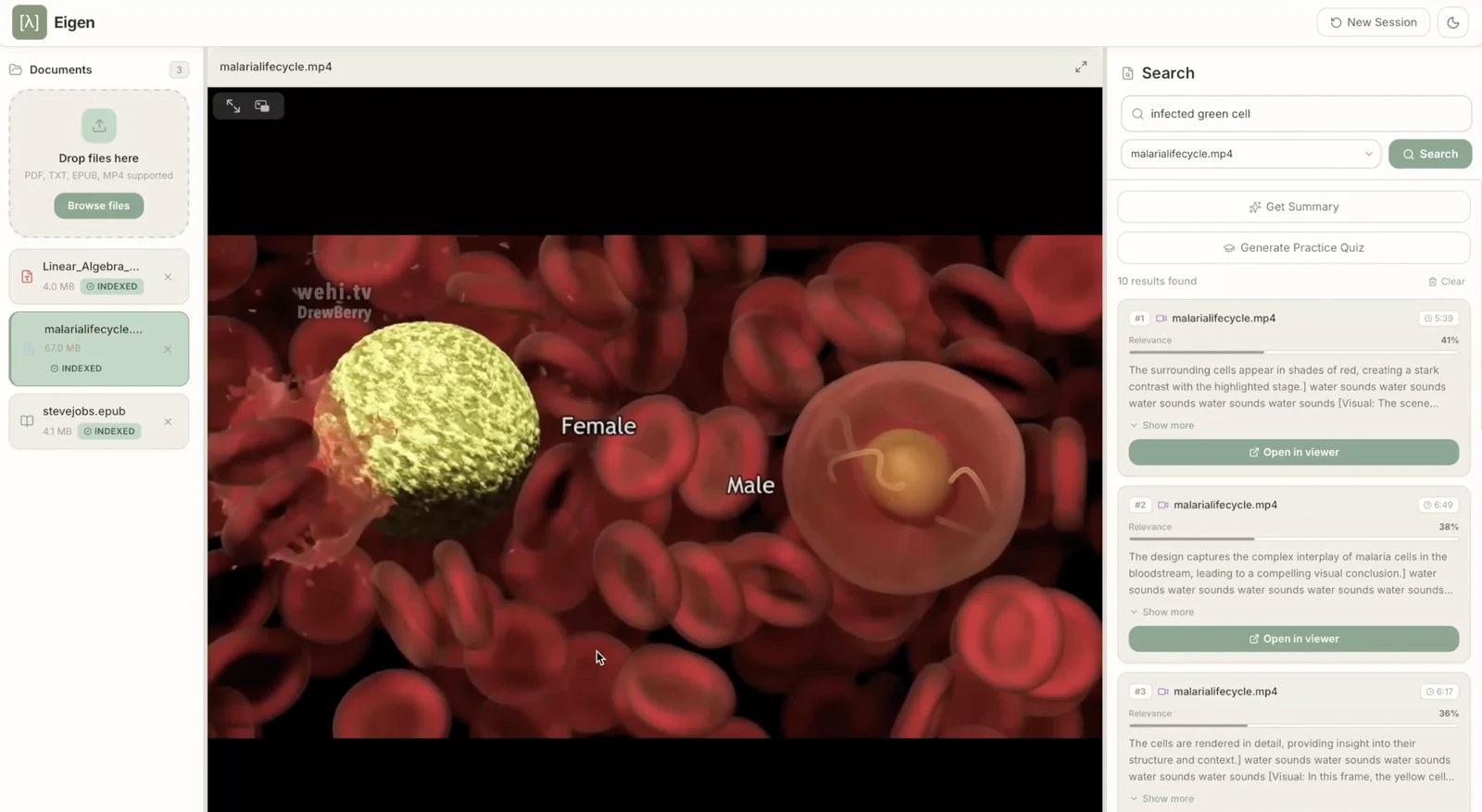This screenshot has width=1482, height=812.
Task: Click the Search panel document icon
Action: pyautogui.click(x=1128, y=73)
